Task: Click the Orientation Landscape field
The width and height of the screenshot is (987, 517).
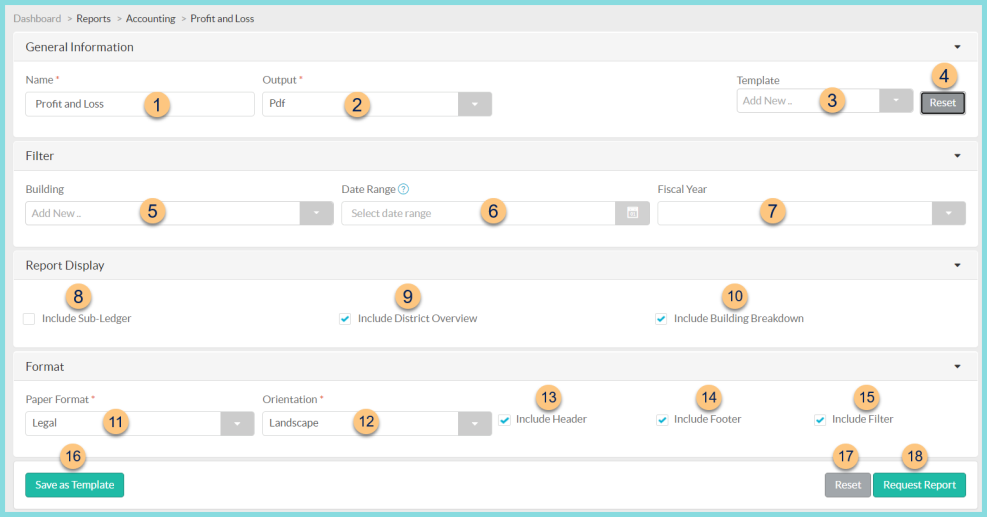Action: pyautogui.click(x=360, y=424)
